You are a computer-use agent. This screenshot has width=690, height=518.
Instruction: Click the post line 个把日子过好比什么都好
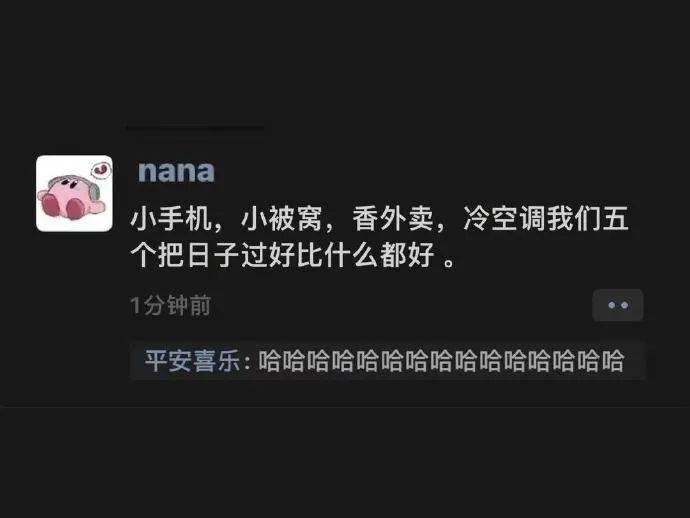[x=292, y=255]
